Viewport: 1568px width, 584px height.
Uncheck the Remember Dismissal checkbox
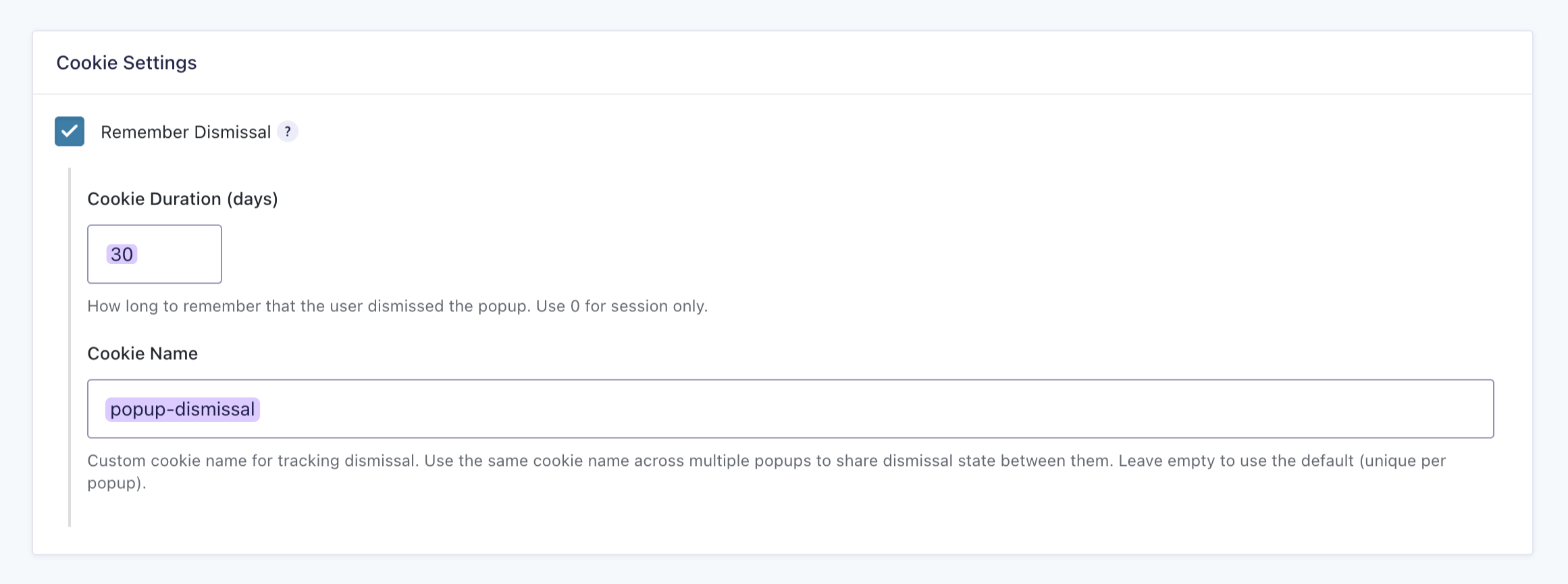click(x=70, y=132)
